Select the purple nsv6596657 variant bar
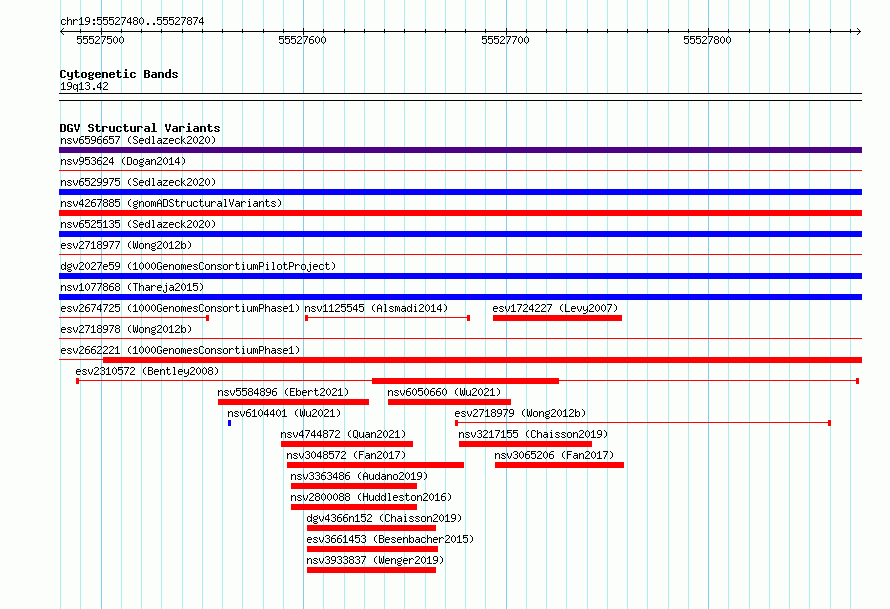Screen dimensions: 890x609 tap(460, 150)
